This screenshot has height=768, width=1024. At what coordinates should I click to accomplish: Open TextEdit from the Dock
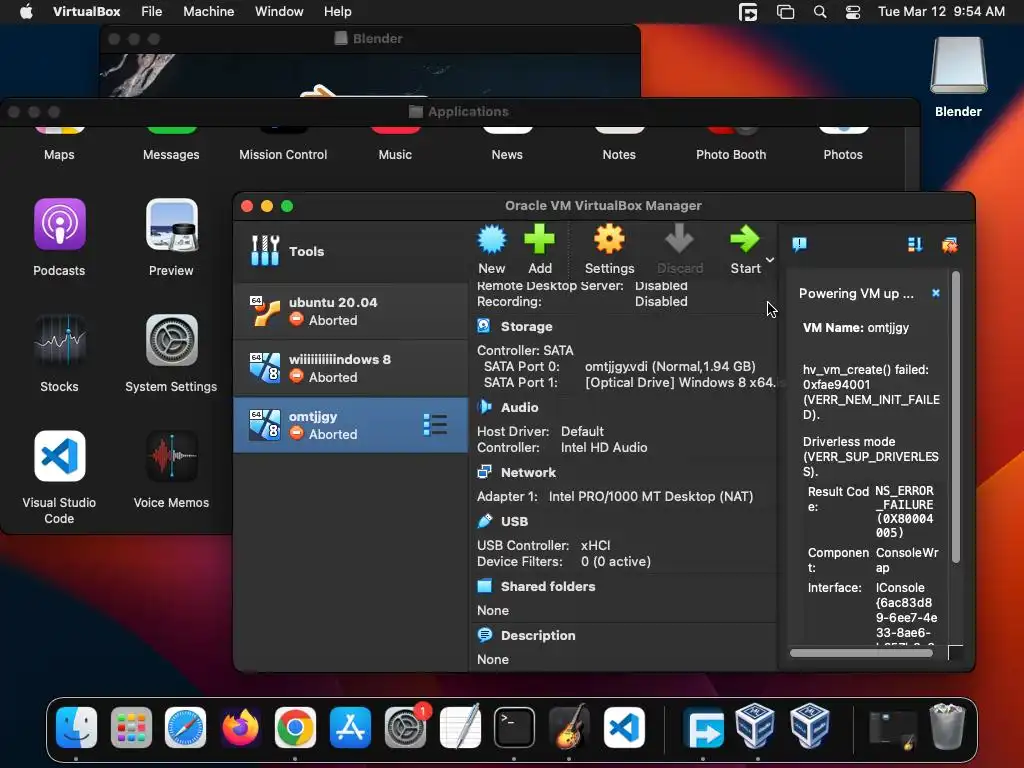point(460,726)
